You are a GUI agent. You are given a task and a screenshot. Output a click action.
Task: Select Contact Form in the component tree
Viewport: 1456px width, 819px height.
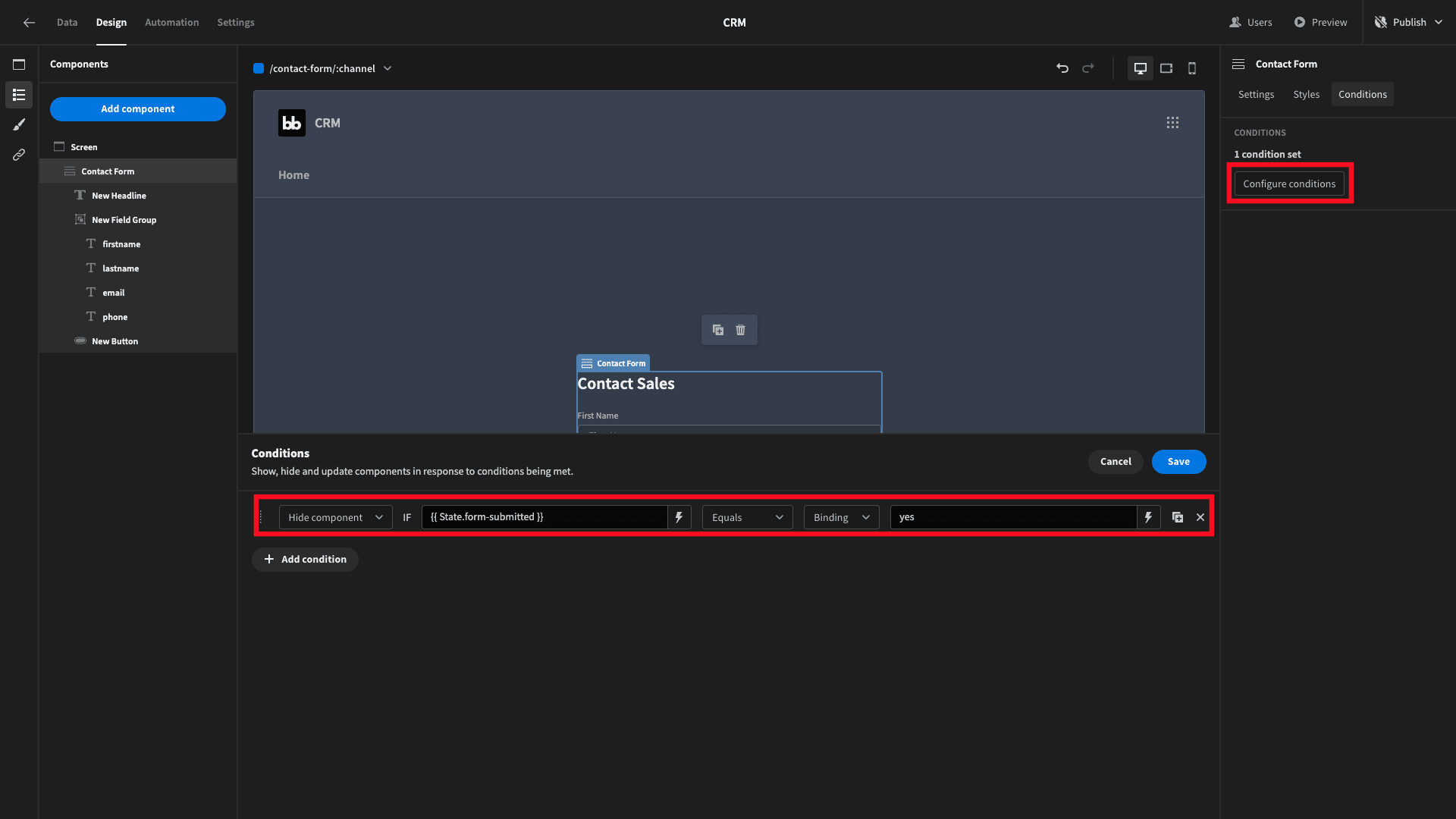coord(138,171)
